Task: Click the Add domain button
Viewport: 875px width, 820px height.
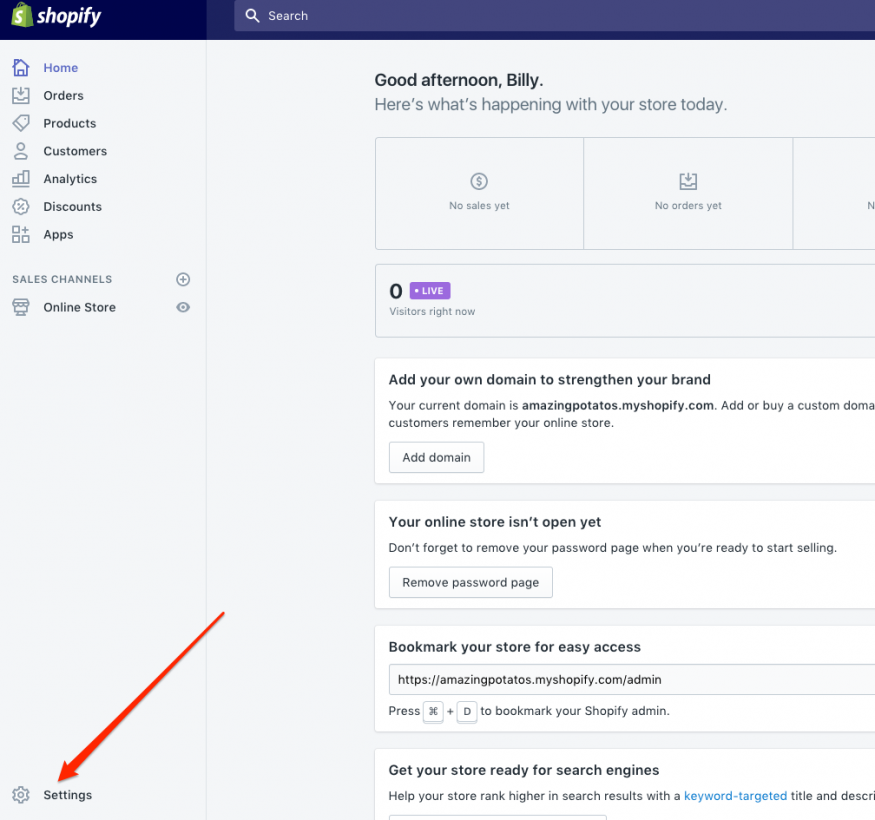Action: [x=436, y=458]
